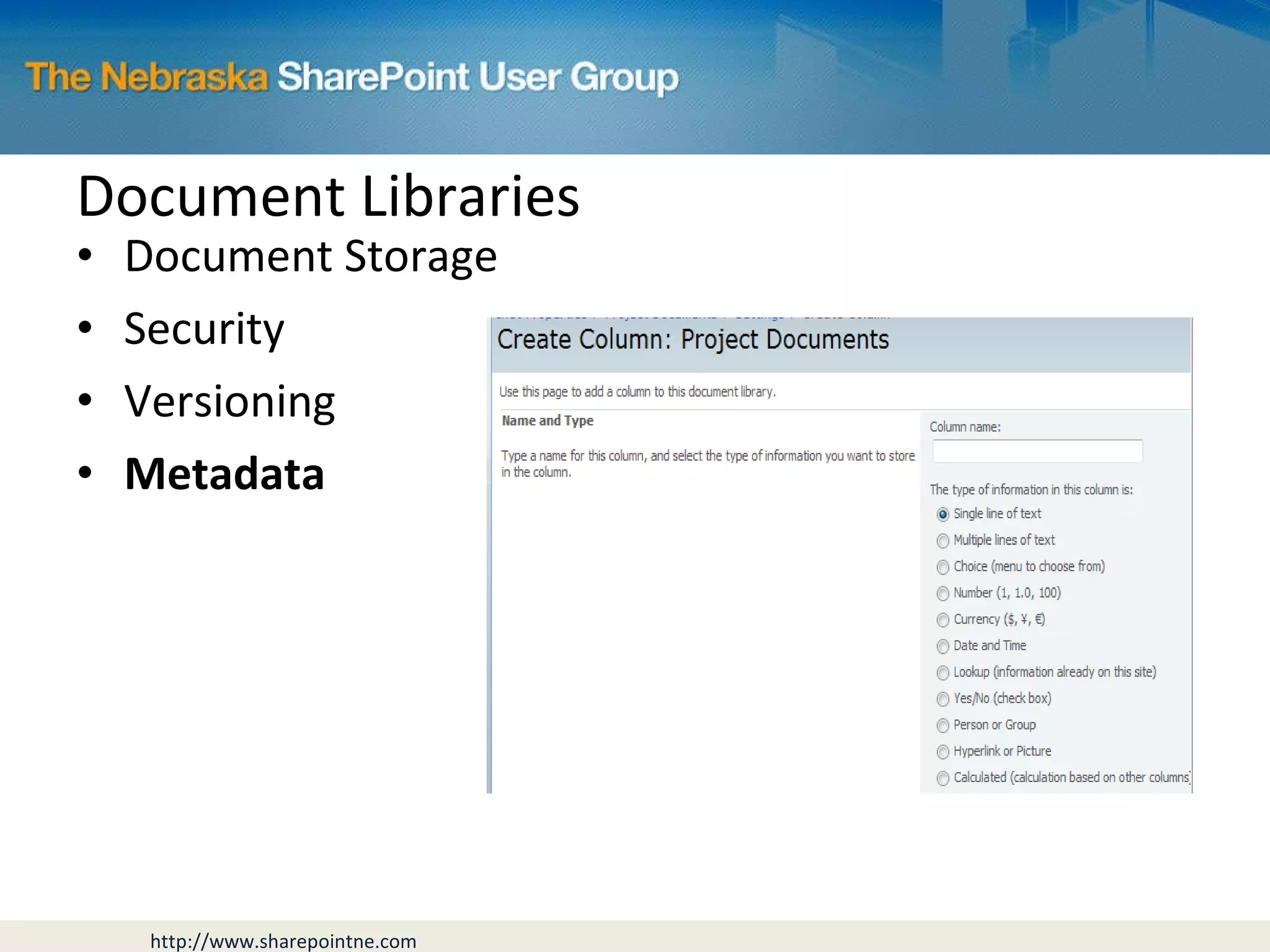This screenshot has width=1270, height=952.
Task: Click the 'Column name:' label
Action: 965,427
